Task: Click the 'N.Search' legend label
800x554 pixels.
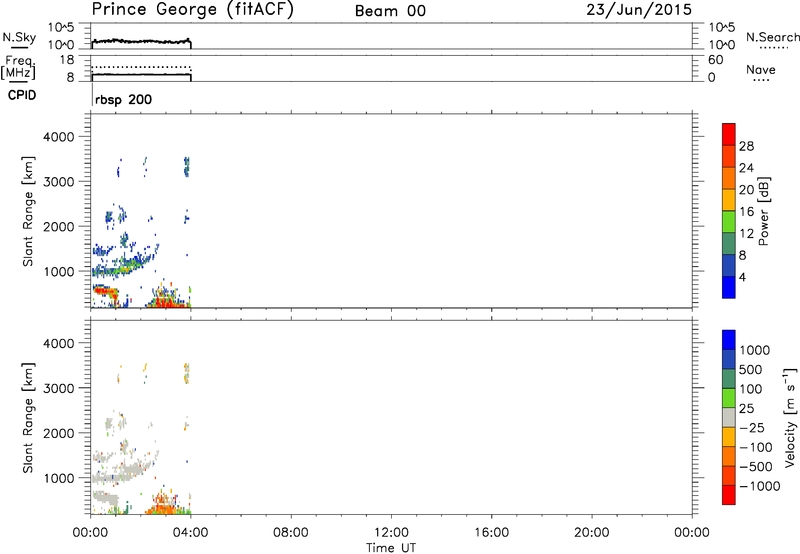Action: click(772, 37)
